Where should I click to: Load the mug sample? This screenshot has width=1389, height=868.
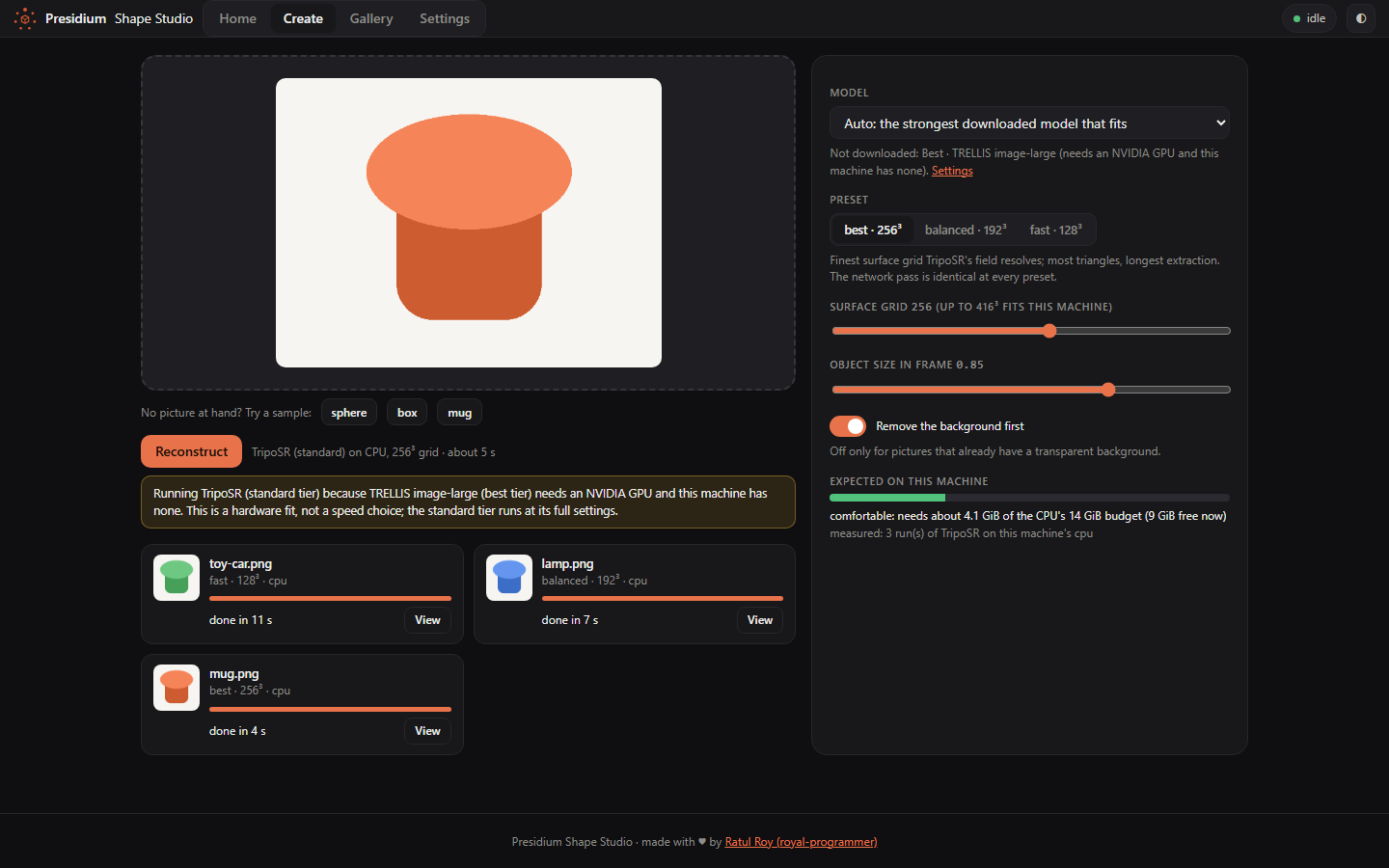(459, 413)
